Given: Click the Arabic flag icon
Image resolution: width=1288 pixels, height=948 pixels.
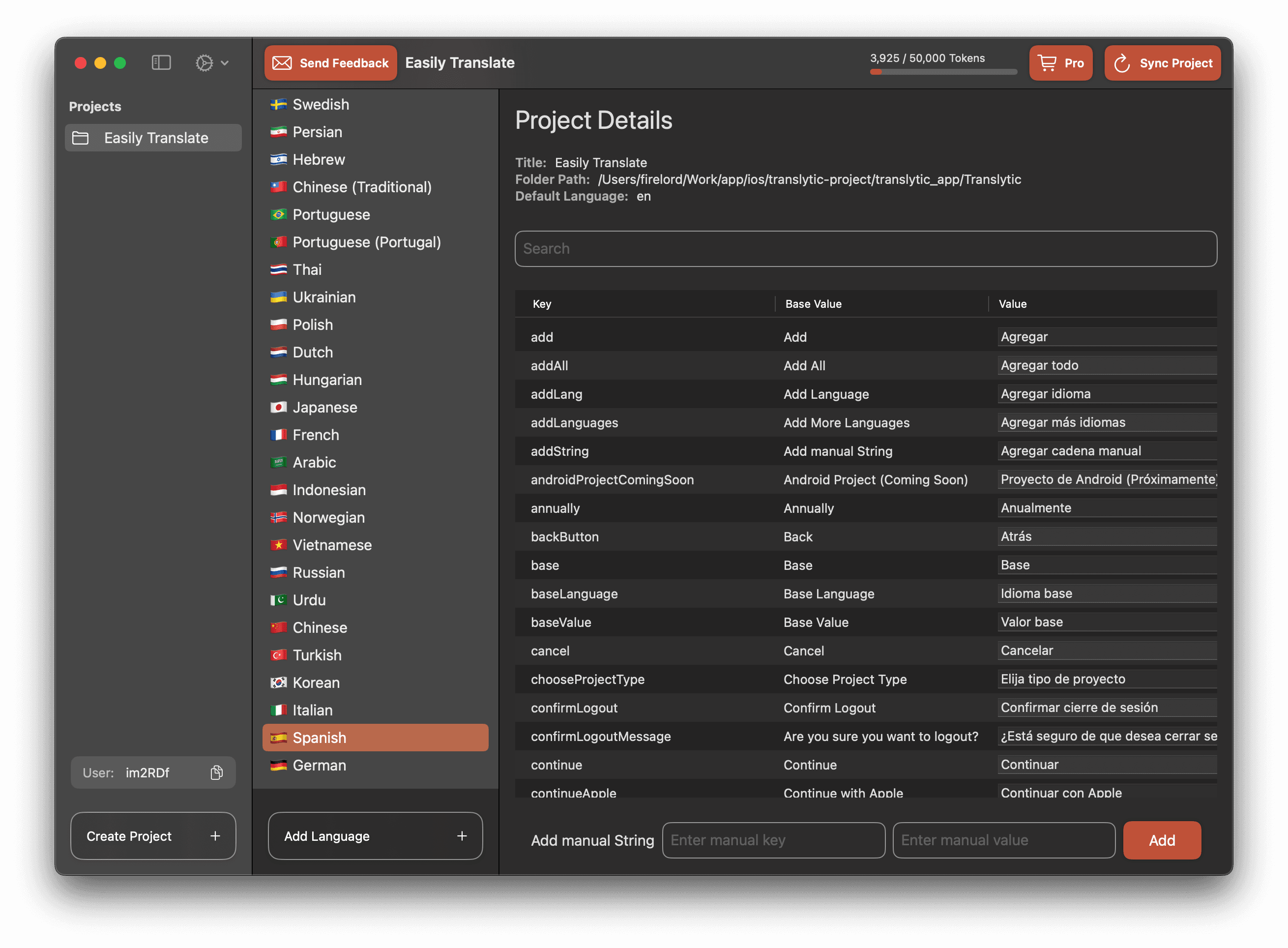Looking at the screenshot, I should [x=278, y=463].
